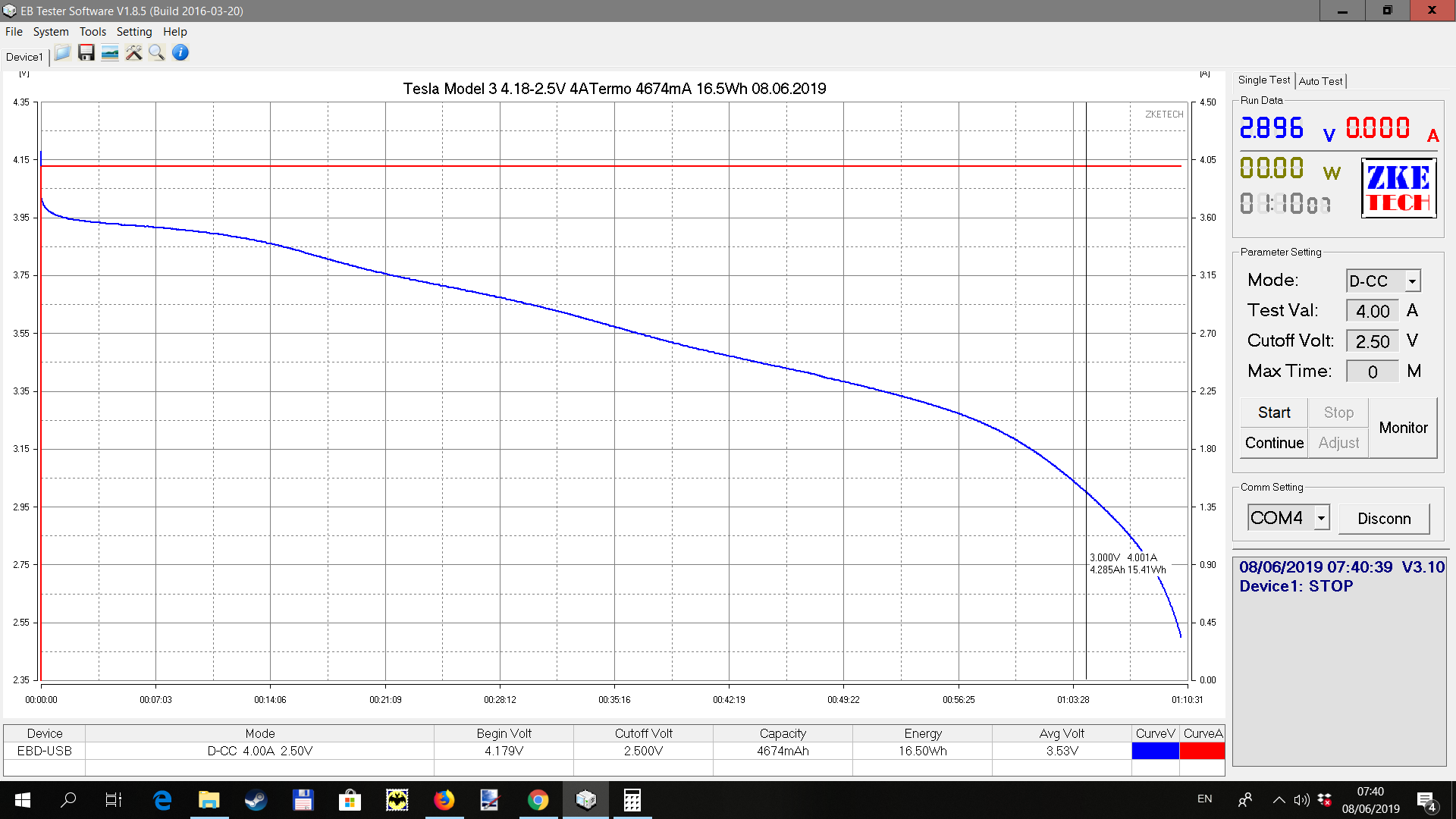1456x819 pixels.
Task: Click the magnifying glass toolbar icon
Action: click(157, 53)
